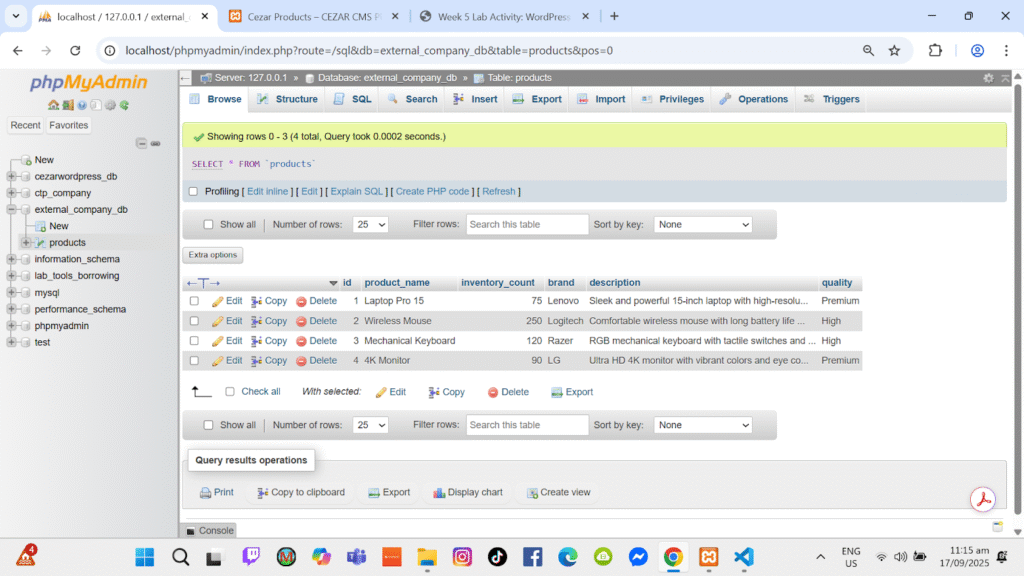
Task: Click Print under query results operations
Action: pos(216,492)
